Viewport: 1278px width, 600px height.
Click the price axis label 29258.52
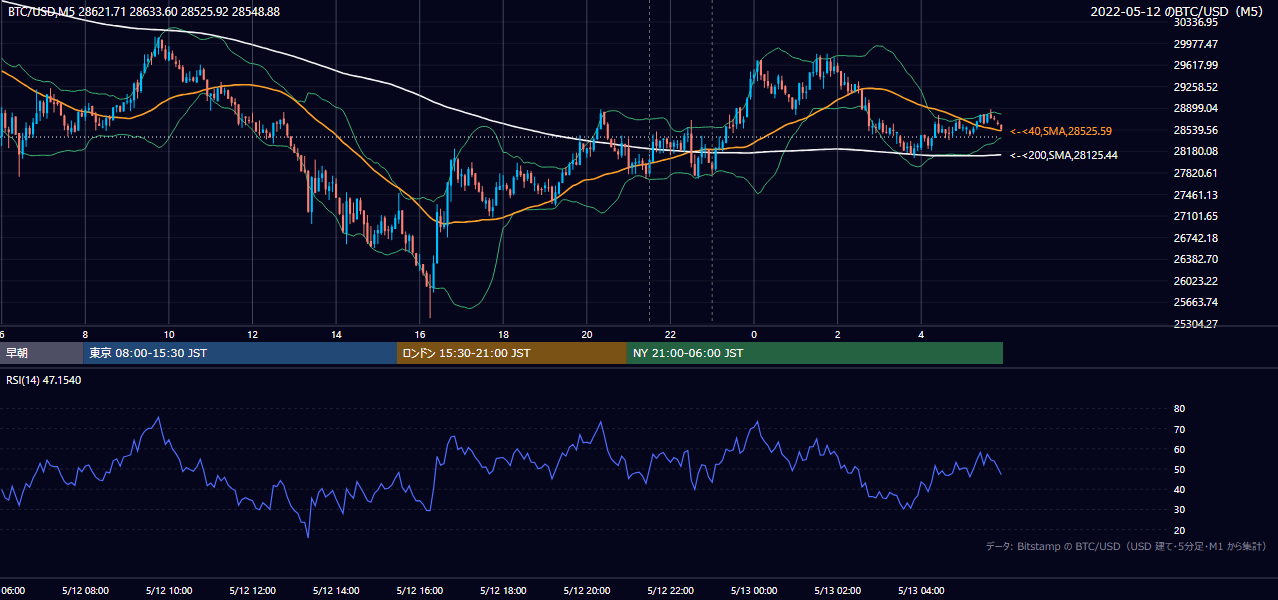[1196, 87]
